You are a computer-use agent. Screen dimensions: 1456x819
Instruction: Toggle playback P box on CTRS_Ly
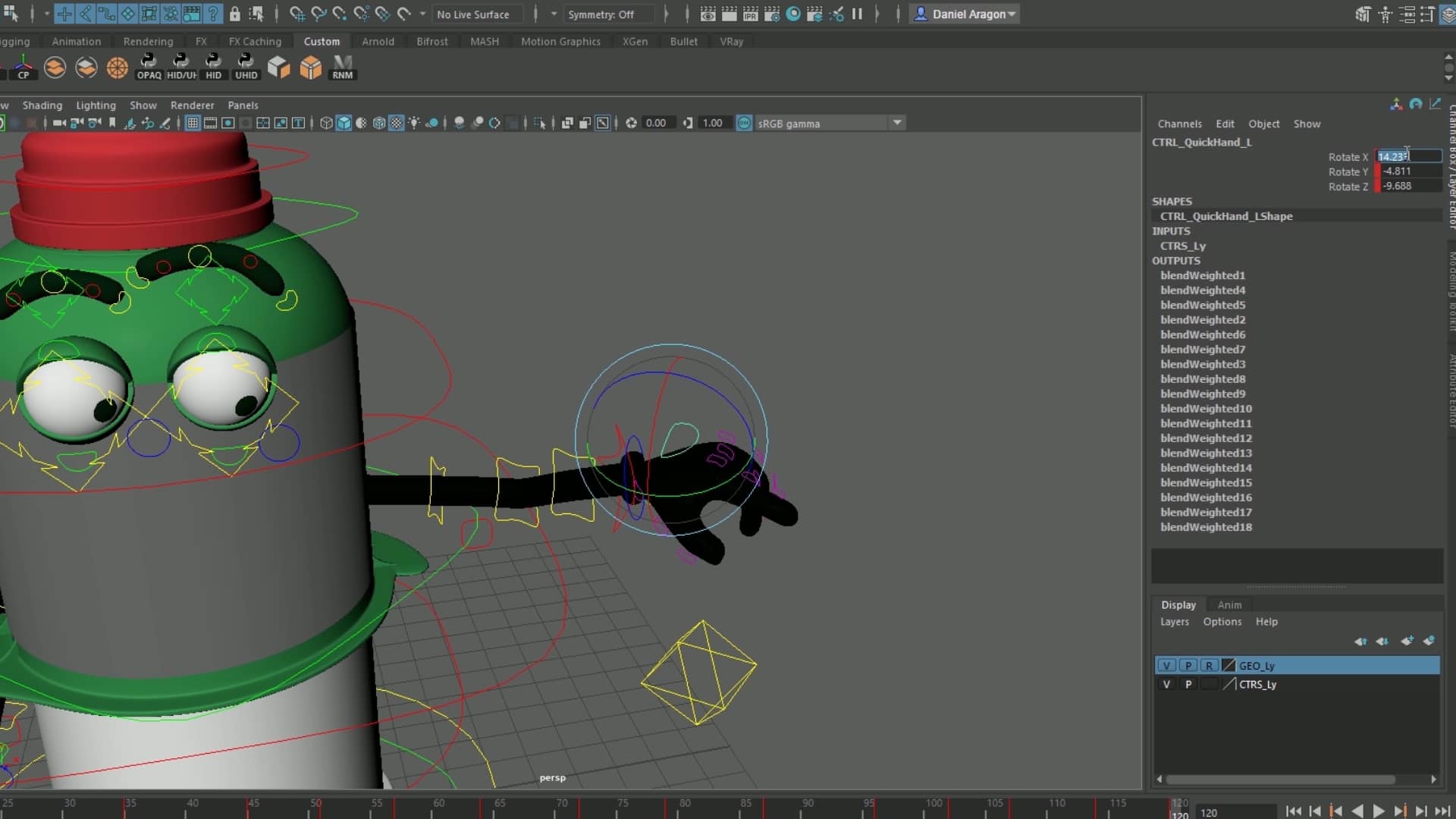click(1188, 684)
